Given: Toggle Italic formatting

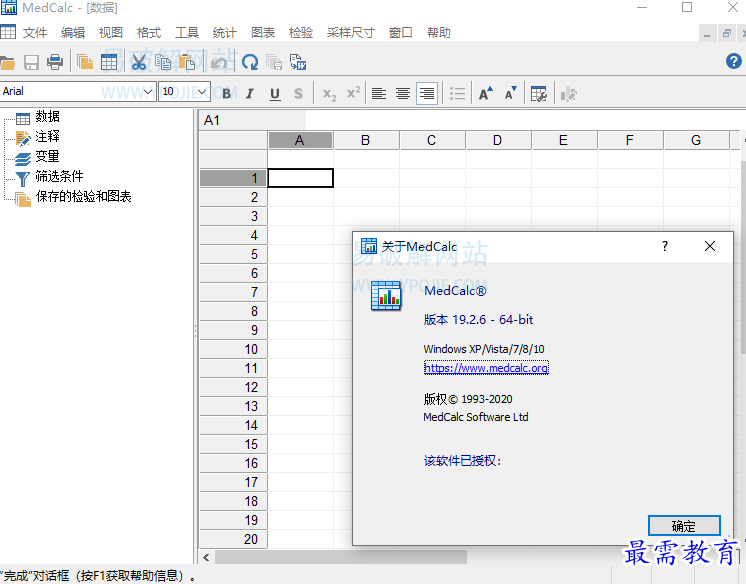Looking at the screenshot, I should 250,94.
